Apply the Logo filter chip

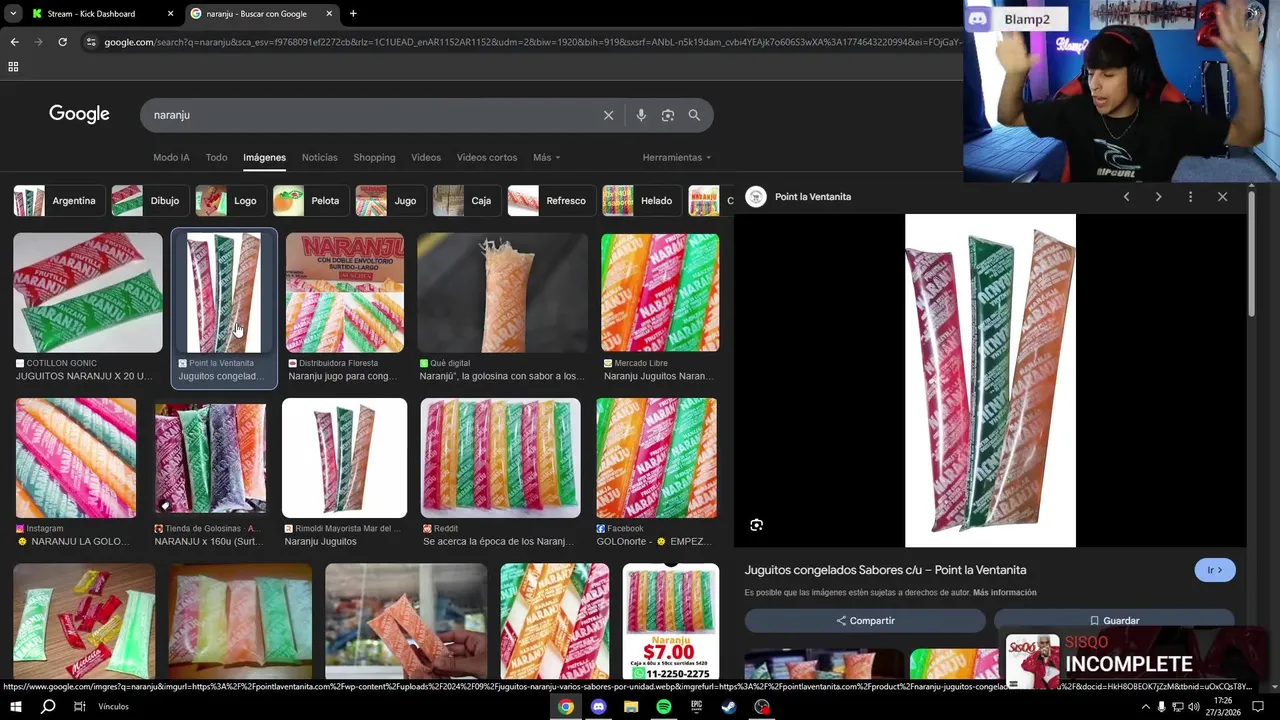point(229,201)
